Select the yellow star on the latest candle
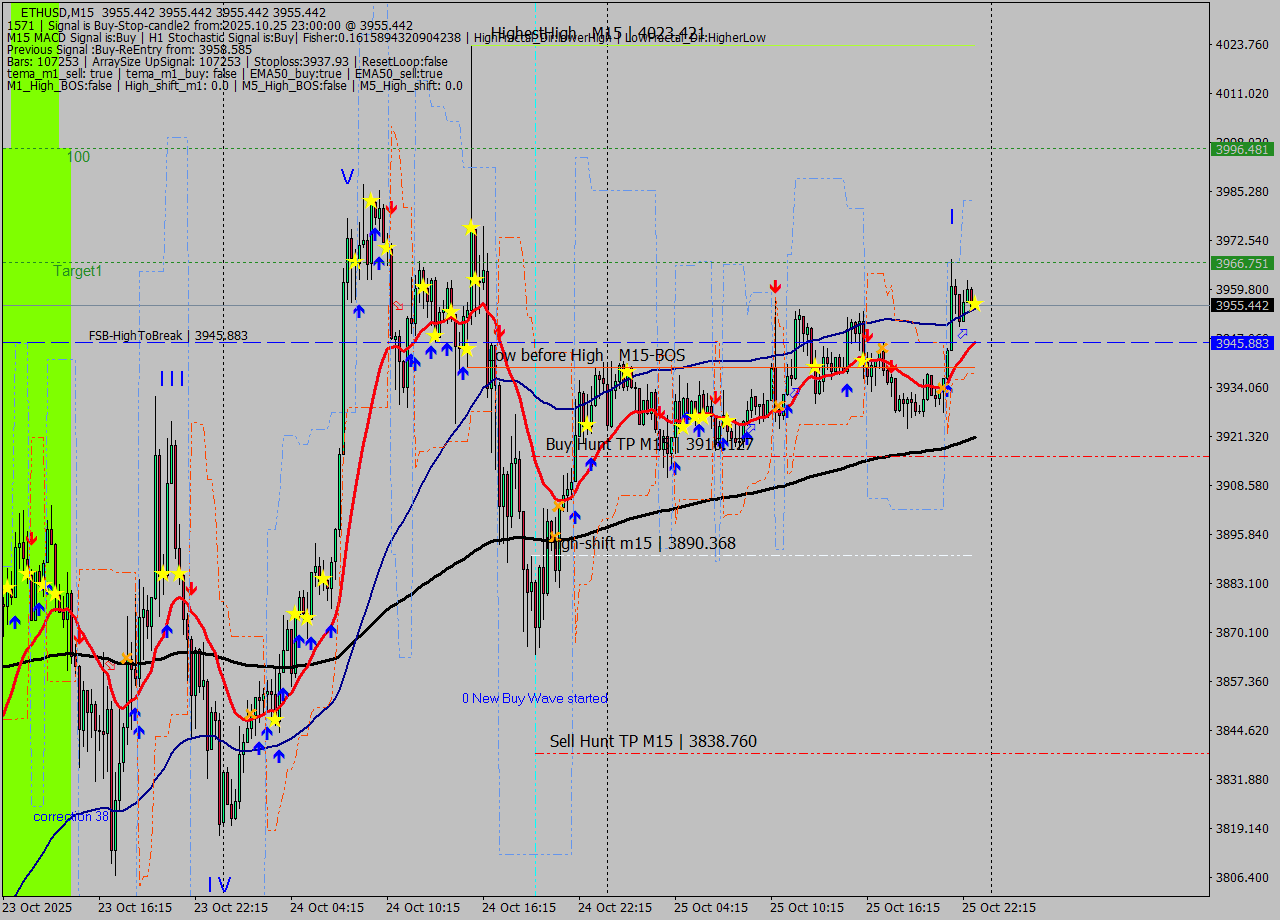Viewport: 1280px width, 920px height. [x=974, y=303]
